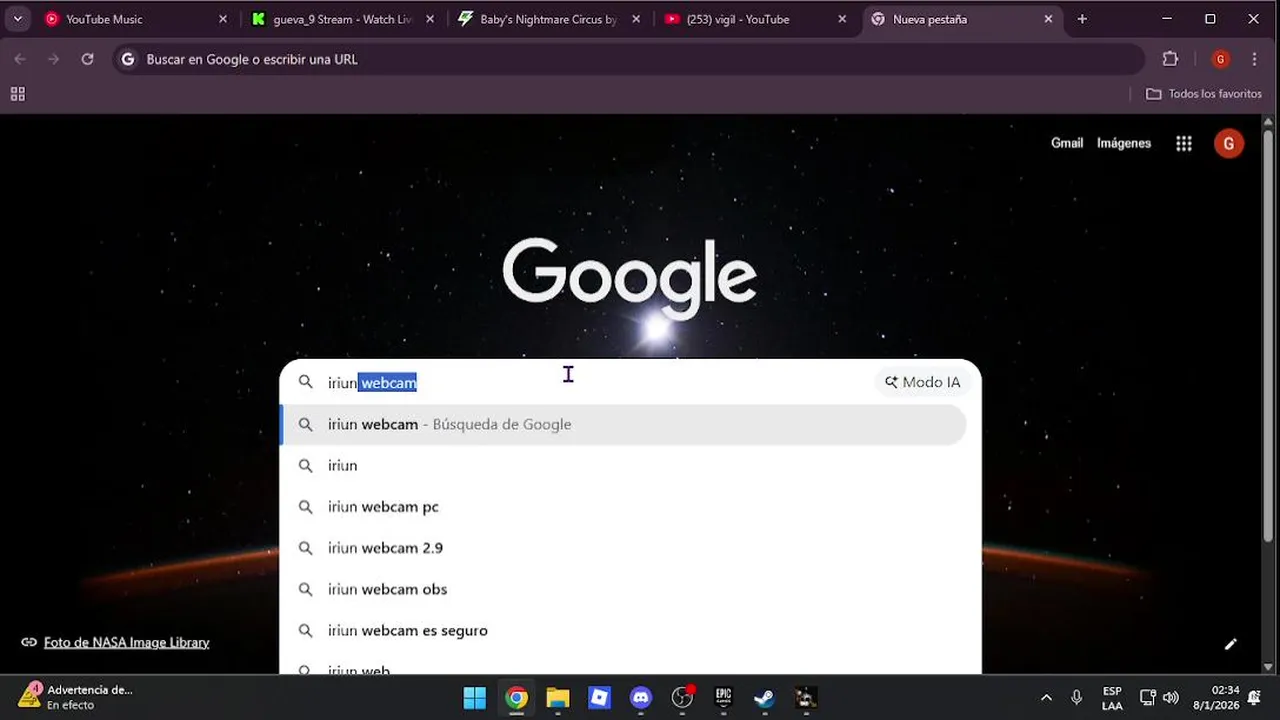Viewport: 1280px width, 720px height.
Task: Focus the Chrome address bar
Action: pyautogui.click(x=628, y=59)
